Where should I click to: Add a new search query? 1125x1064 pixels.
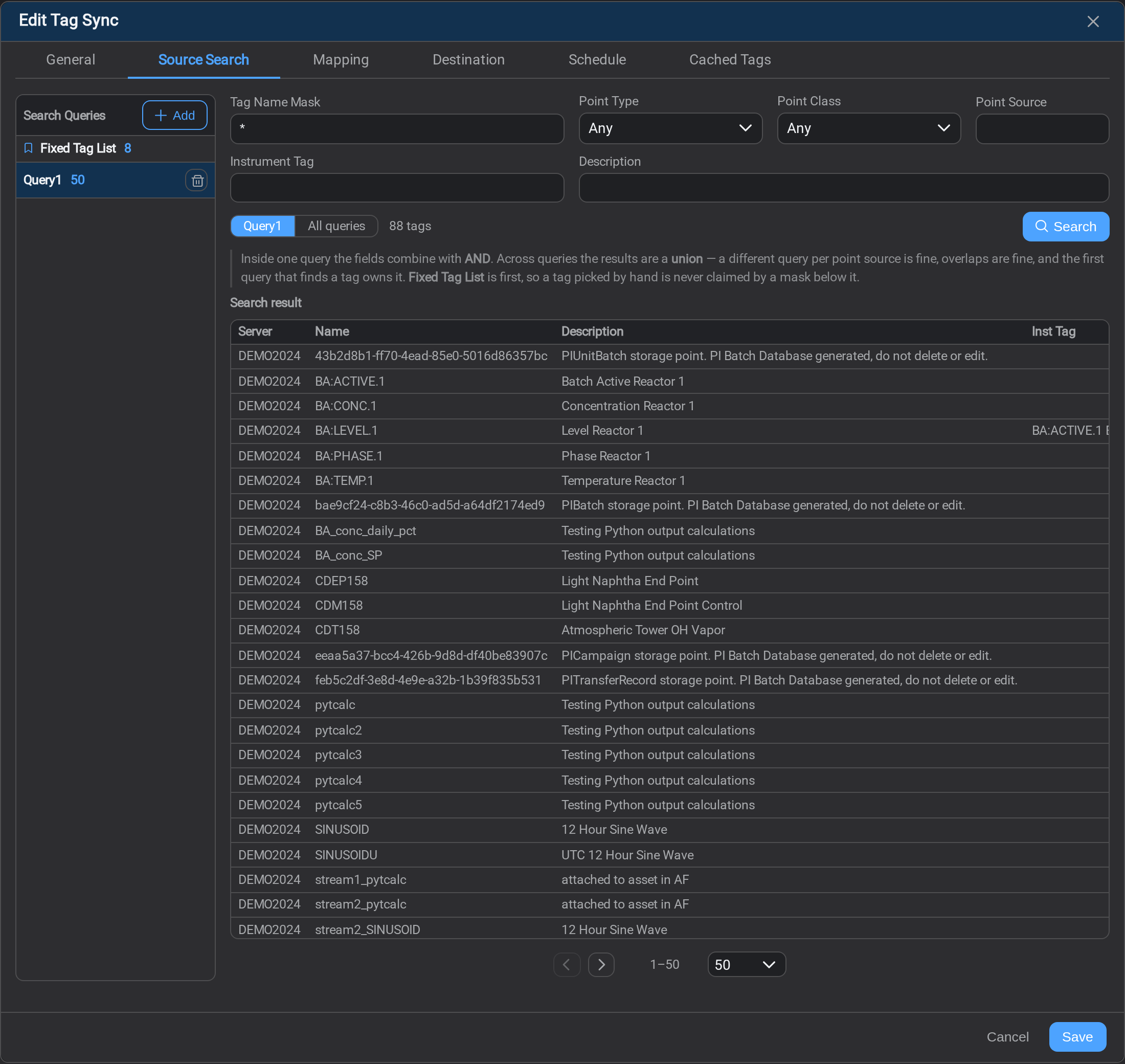[x=175, y=115]
